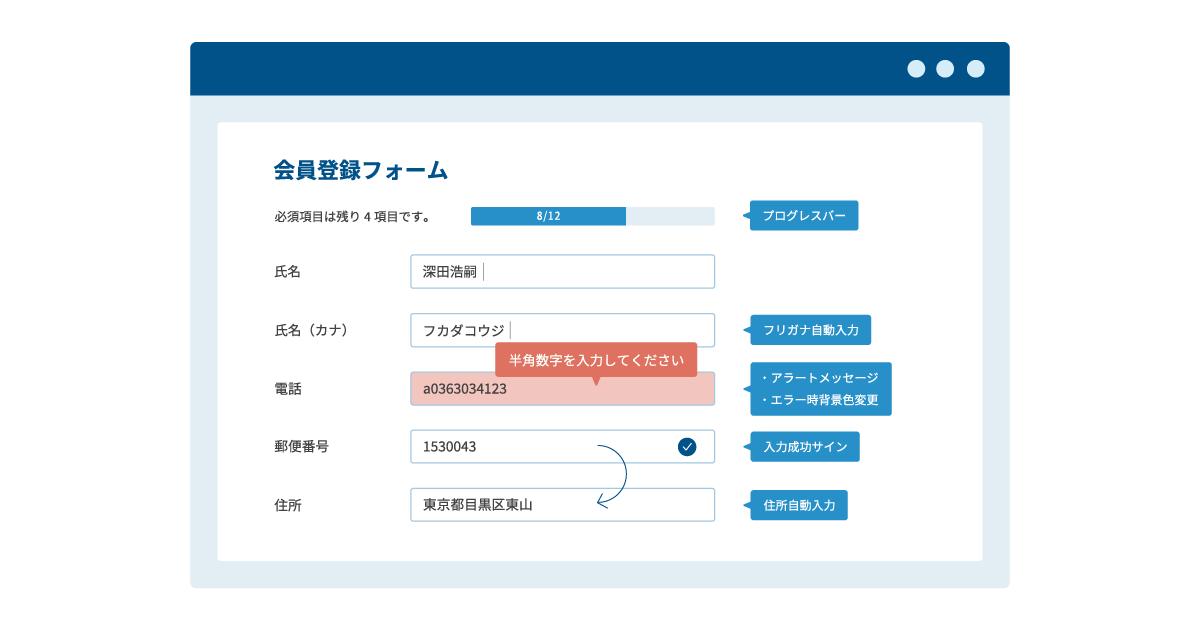Click the 電話 field label

tap(287, 389)
